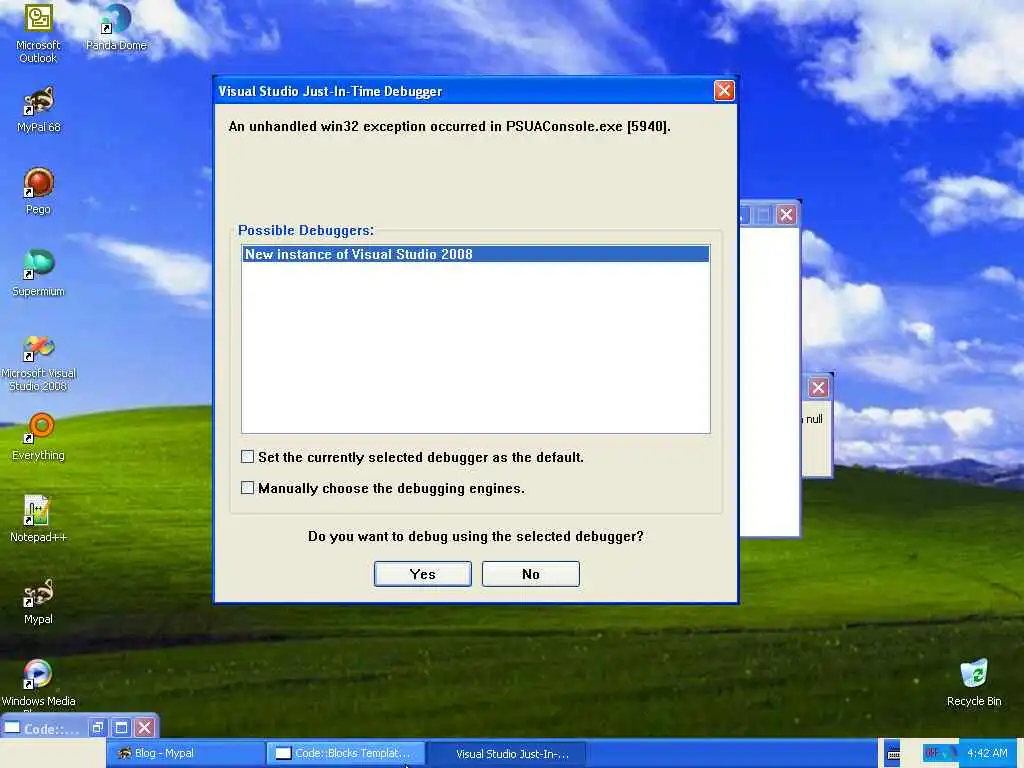Close the Just-In-Time Debugger dialog
The image size is (1024, 768).
(x=724, y=91)
